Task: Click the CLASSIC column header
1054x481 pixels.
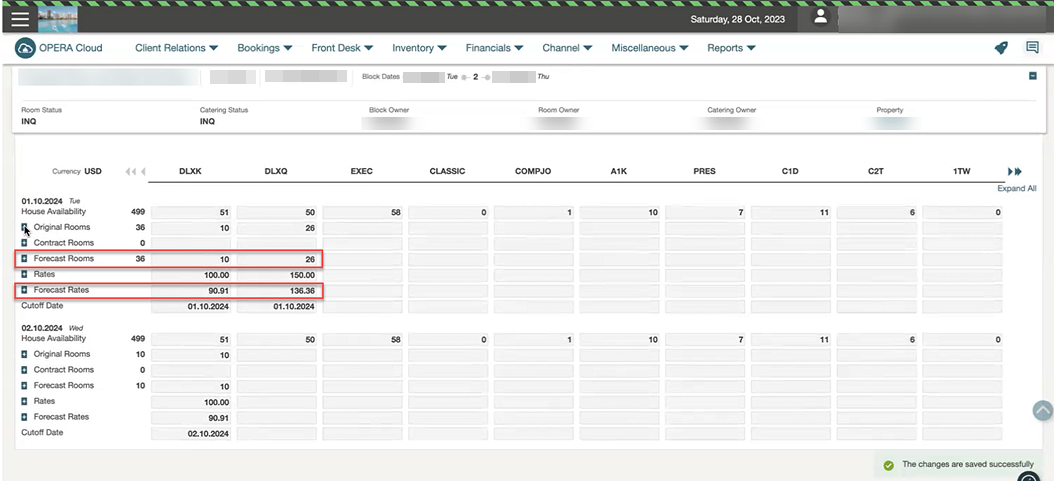Action: pyautogui.click(x=447, y=171)
